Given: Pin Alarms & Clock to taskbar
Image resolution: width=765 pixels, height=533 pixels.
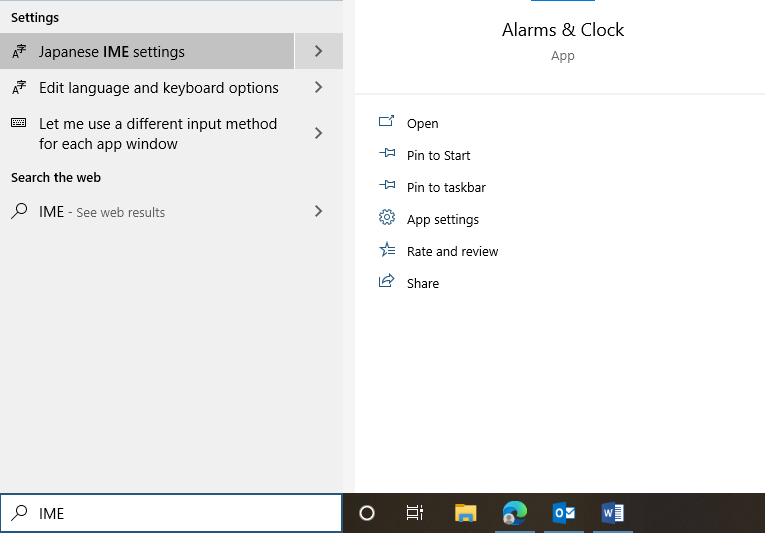Looking at the screenshot, I should [x=446, y=187].
